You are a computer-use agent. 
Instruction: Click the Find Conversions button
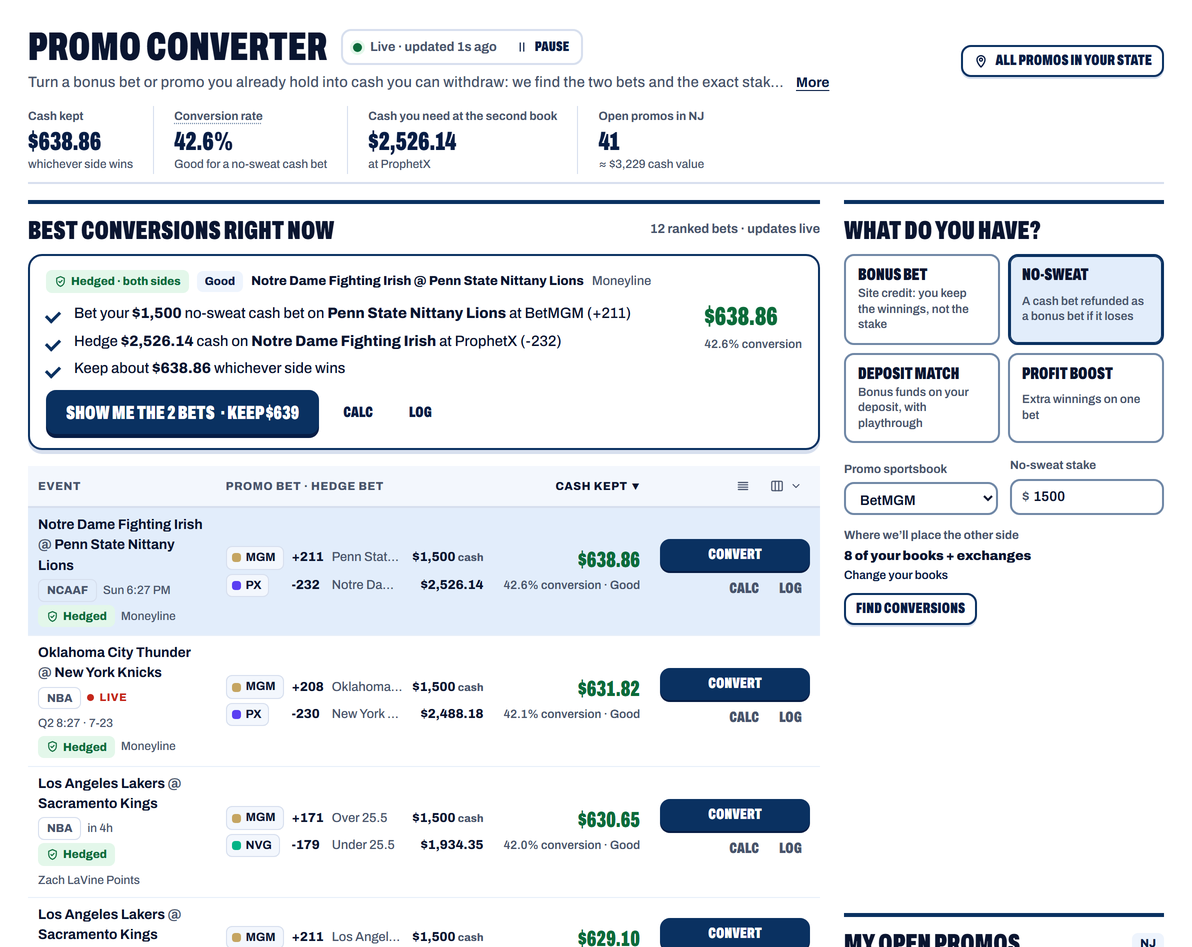point(910,609)
